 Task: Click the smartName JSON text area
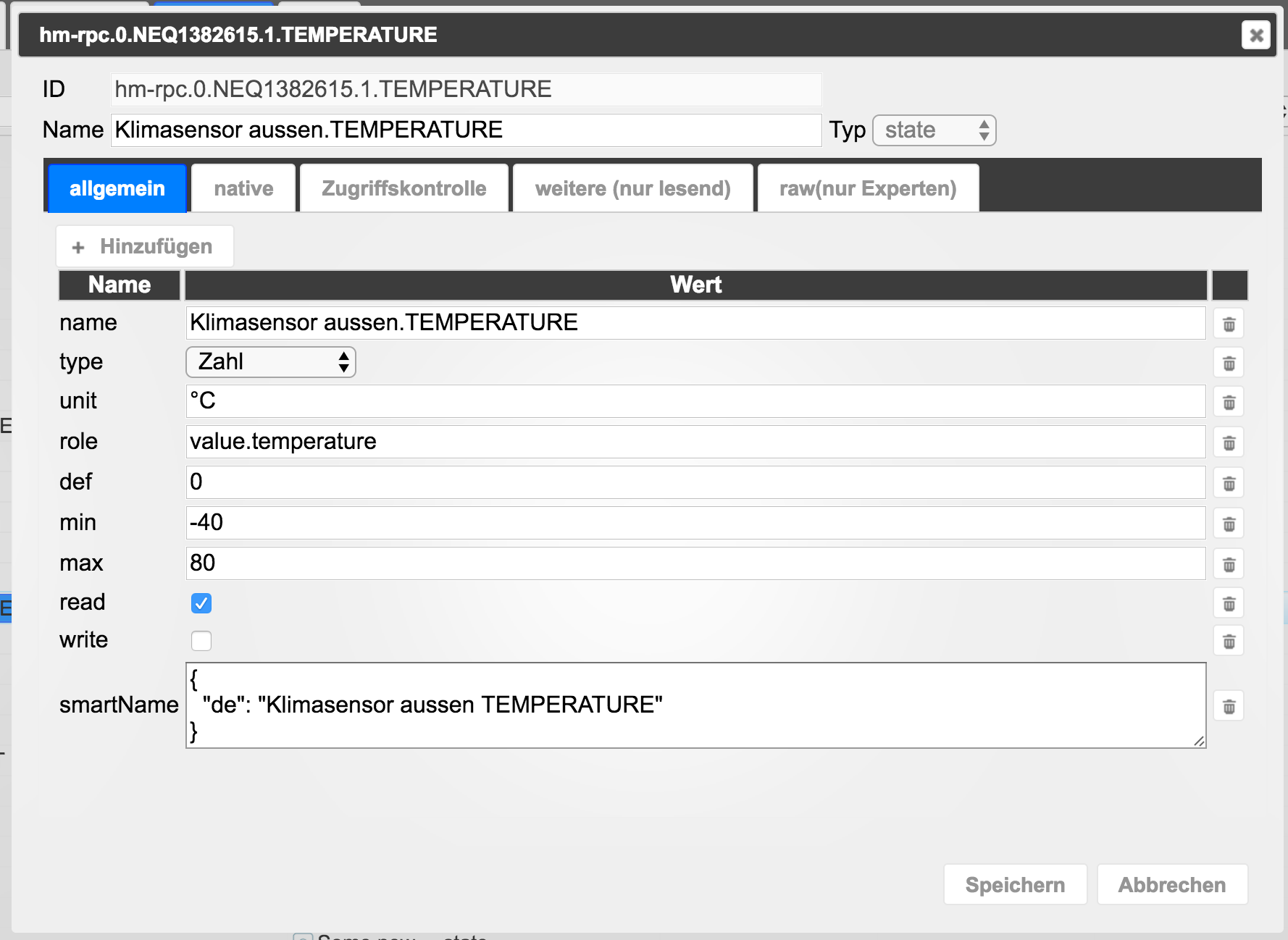point(695,705)
